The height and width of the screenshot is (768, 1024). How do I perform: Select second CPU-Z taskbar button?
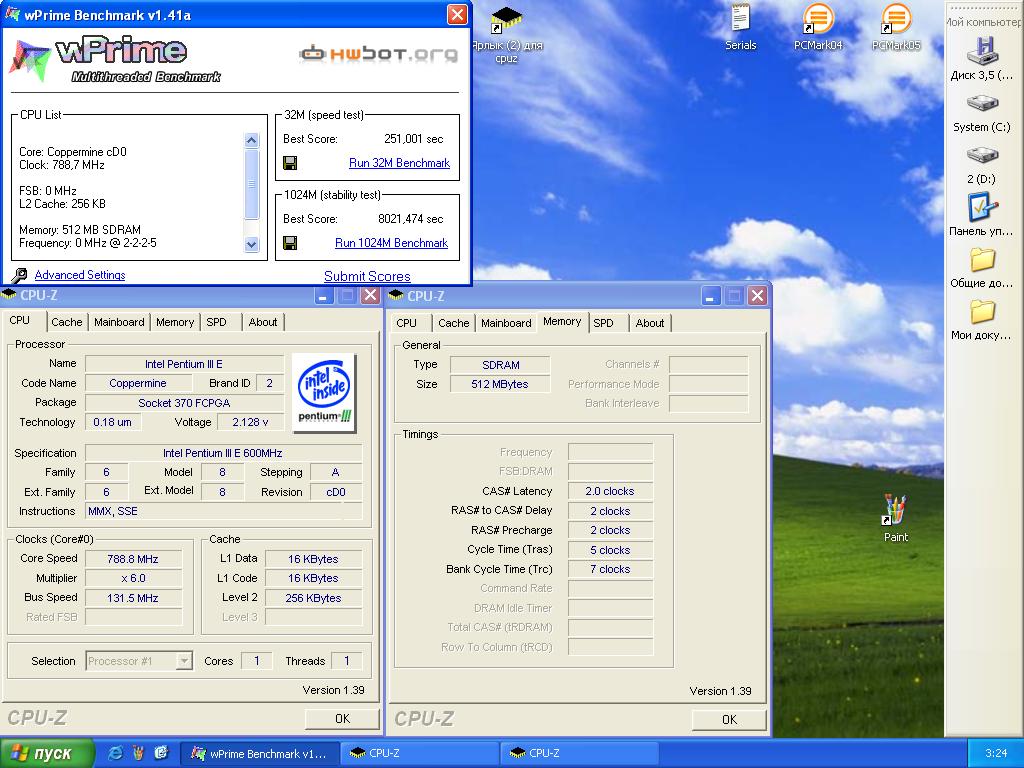(579, 753)
